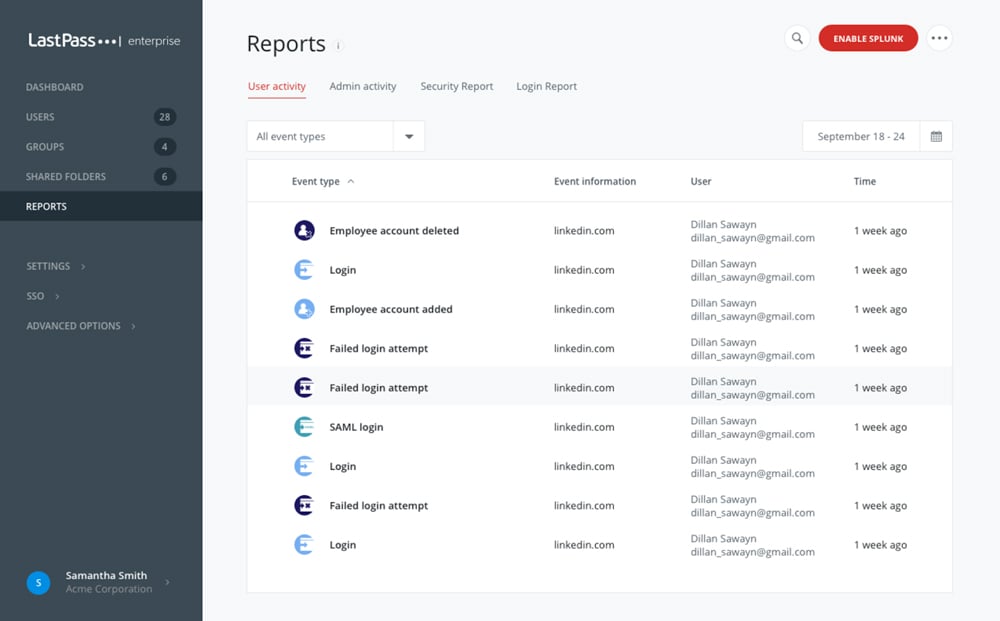
Task: Click the Employee account added event icon
Action: pos(304,310)
